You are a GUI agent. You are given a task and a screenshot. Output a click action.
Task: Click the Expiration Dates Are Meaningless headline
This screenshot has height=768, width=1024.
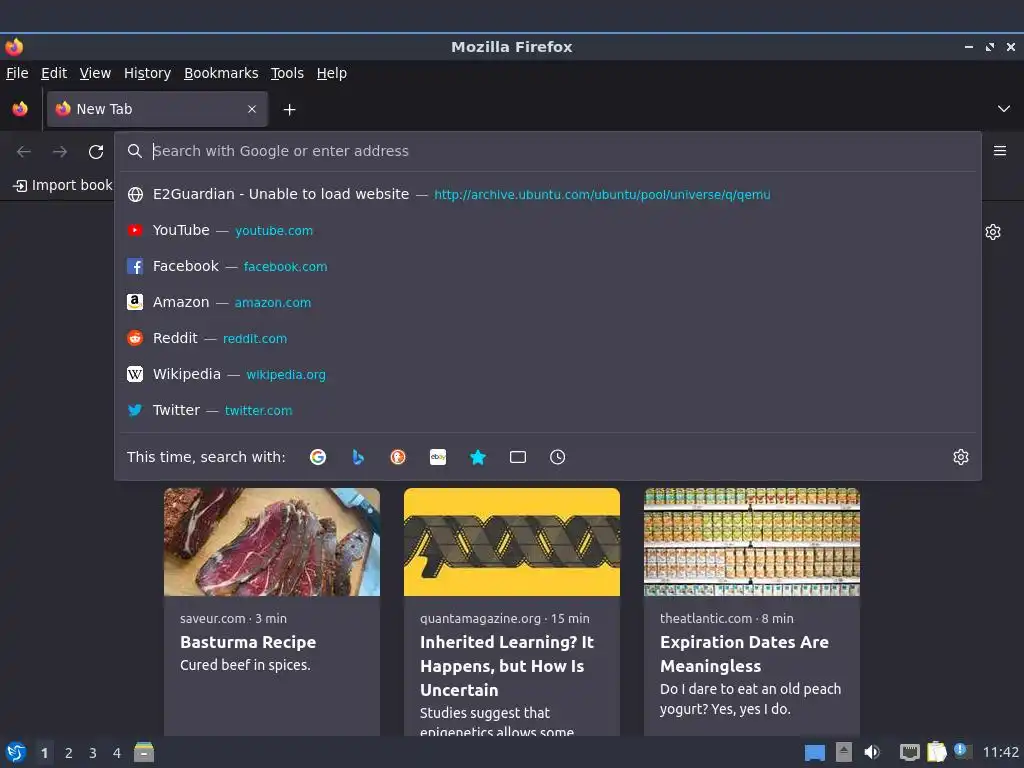click(x=744, y=654)
